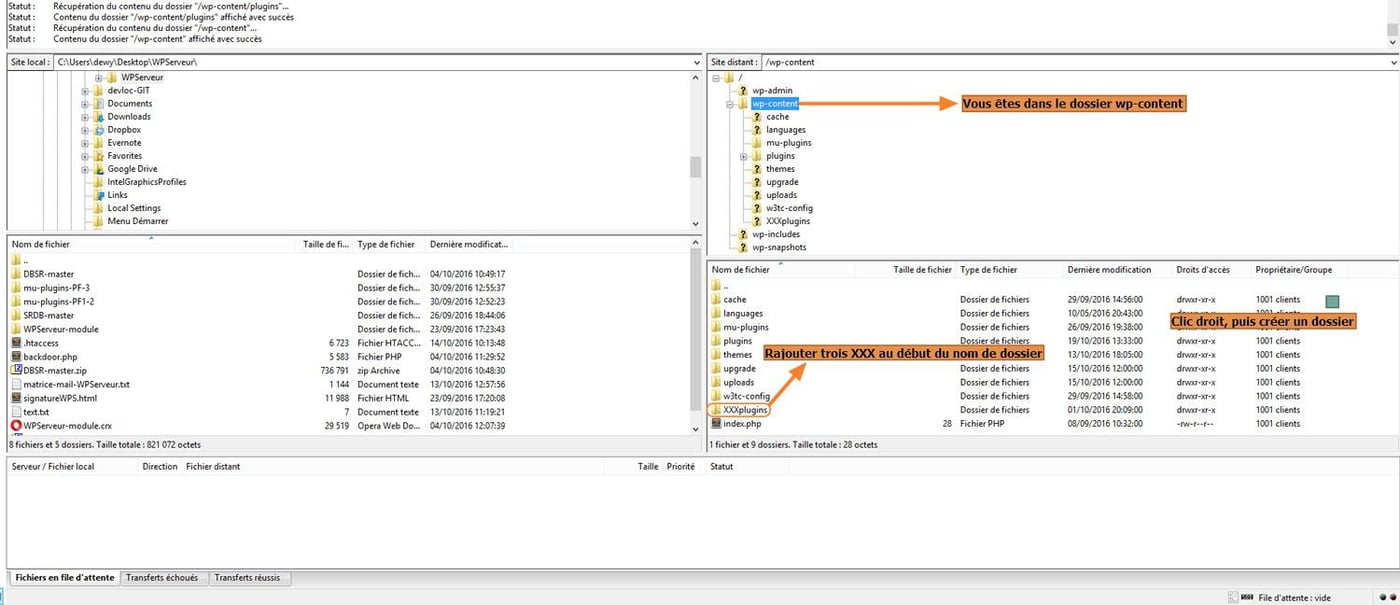Expand the plugins folder in the remote tree
Screen dimensions: 1400x605
click(741, 155)
